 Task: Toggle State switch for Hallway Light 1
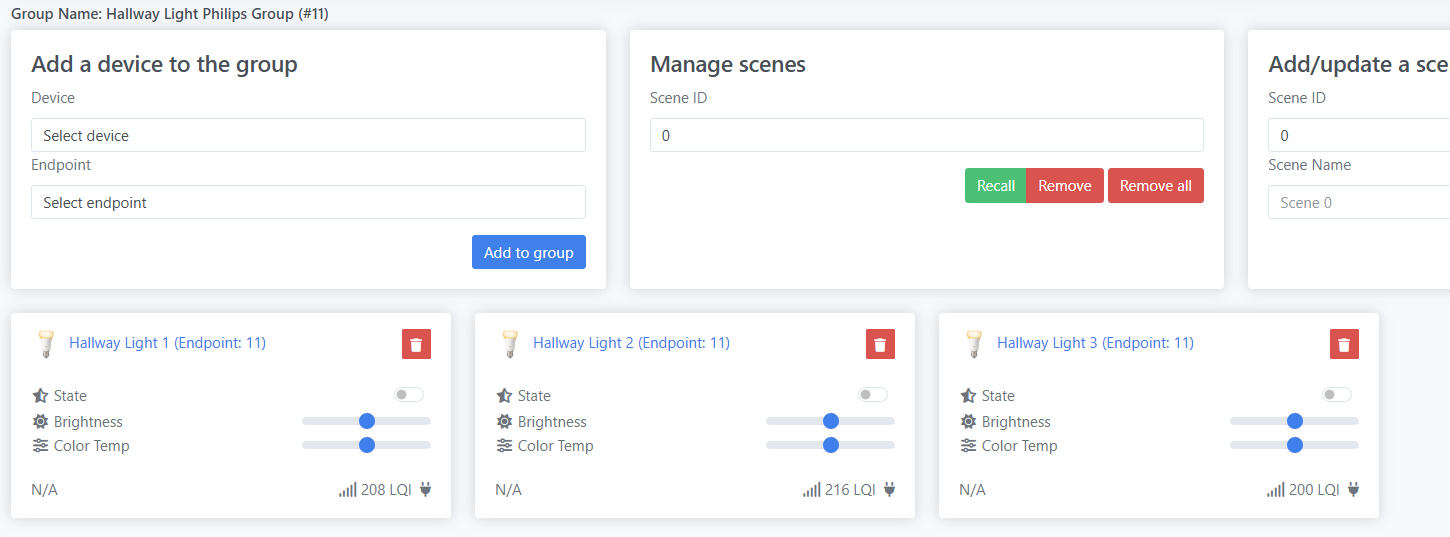(x=409, y=395)
